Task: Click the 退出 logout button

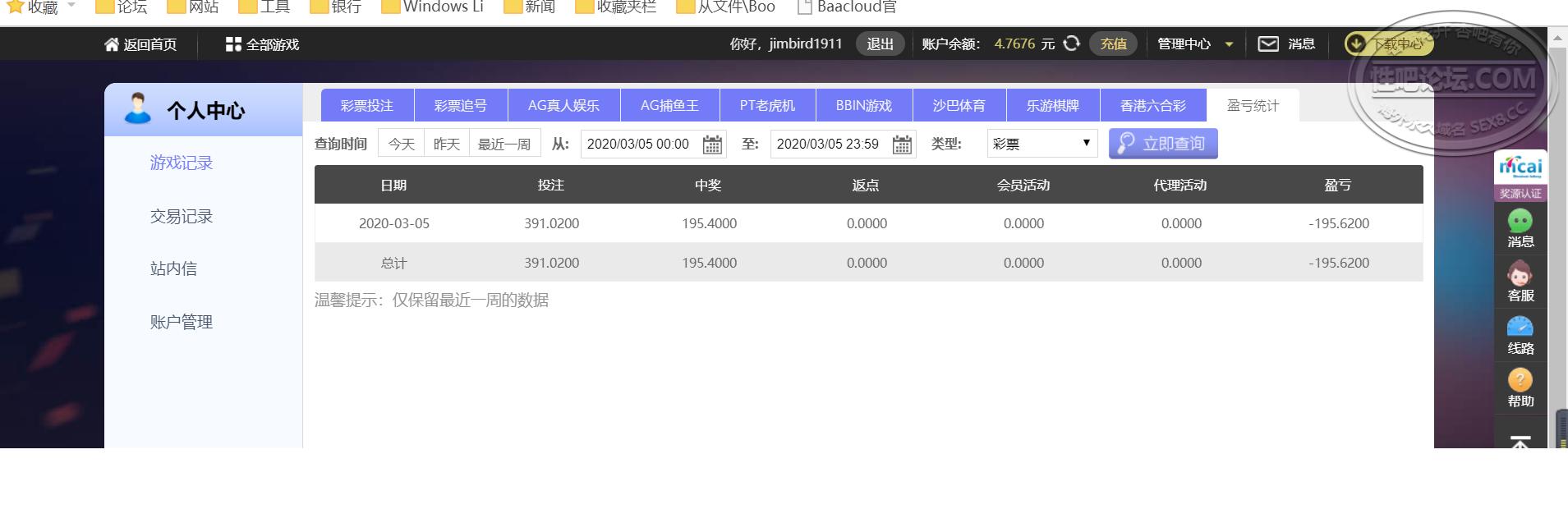Action: click(880, 44)
